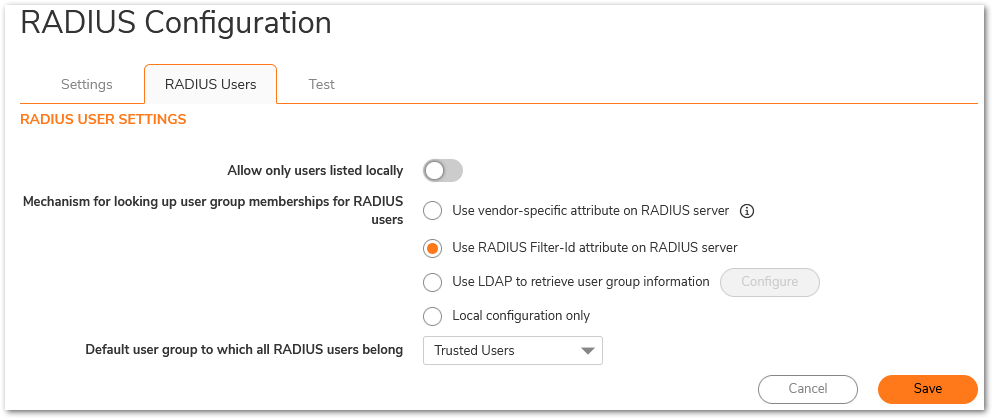
Task: Click the RADIUS USER SETTINGS section heading
Action: tap(103, 119)
